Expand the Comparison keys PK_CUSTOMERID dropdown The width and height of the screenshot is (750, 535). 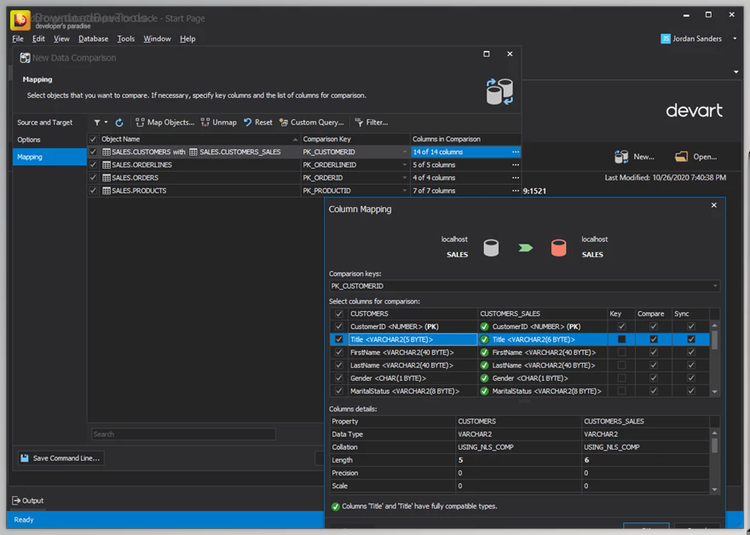point(715,286)
